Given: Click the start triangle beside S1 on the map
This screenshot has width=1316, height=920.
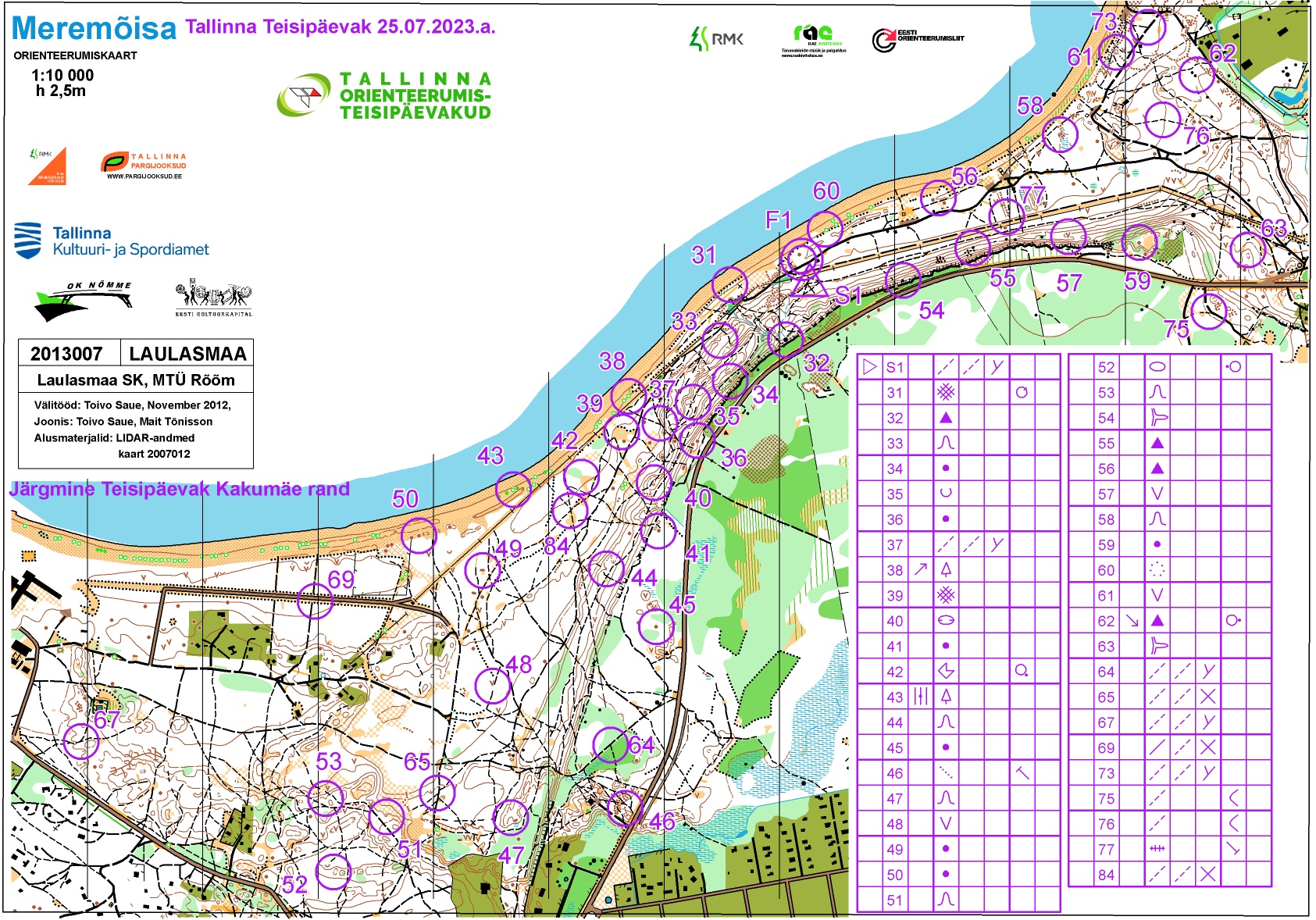Looking at the screenshot, I should pos(808,283).
